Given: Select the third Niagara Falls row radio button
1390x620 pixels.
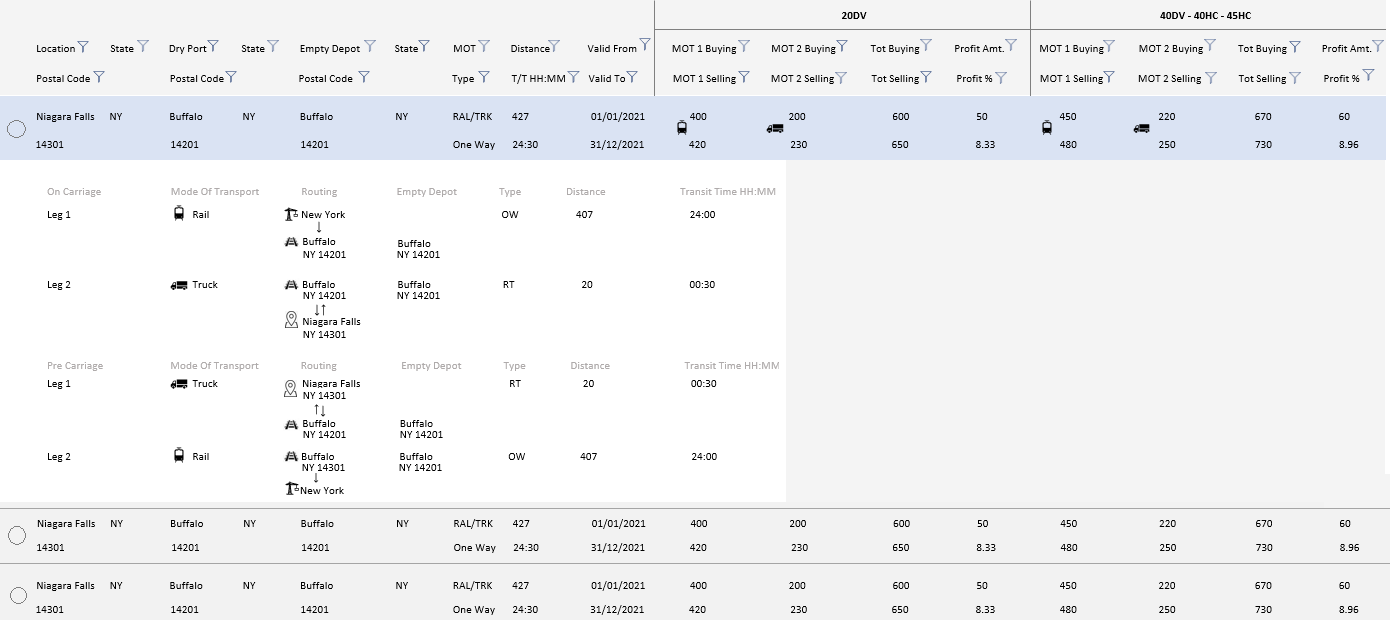Looking at the screenshot, I should 17,596.
